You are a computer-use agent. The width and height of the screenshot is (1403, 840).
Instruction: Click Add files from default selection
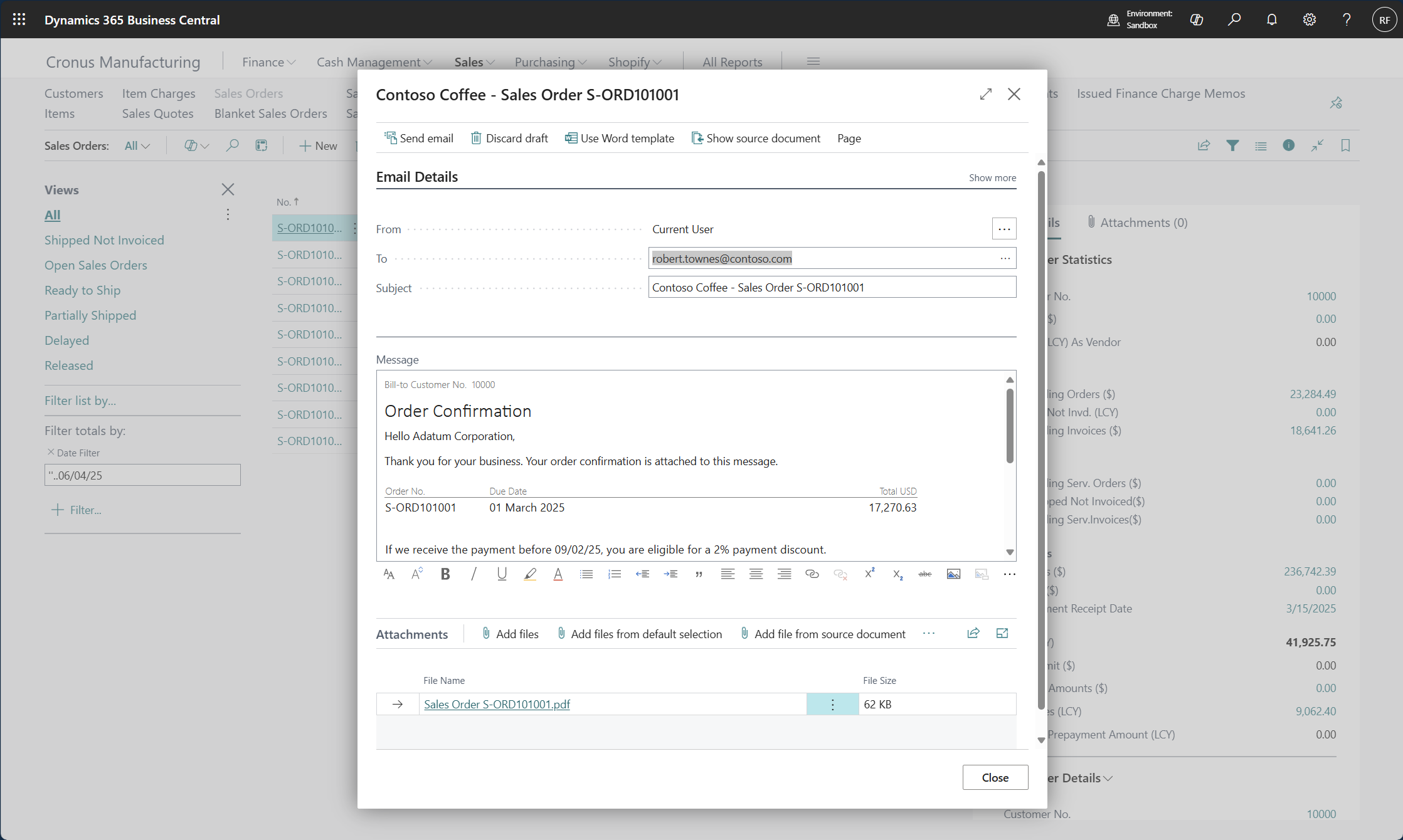(x=640, y=634)
